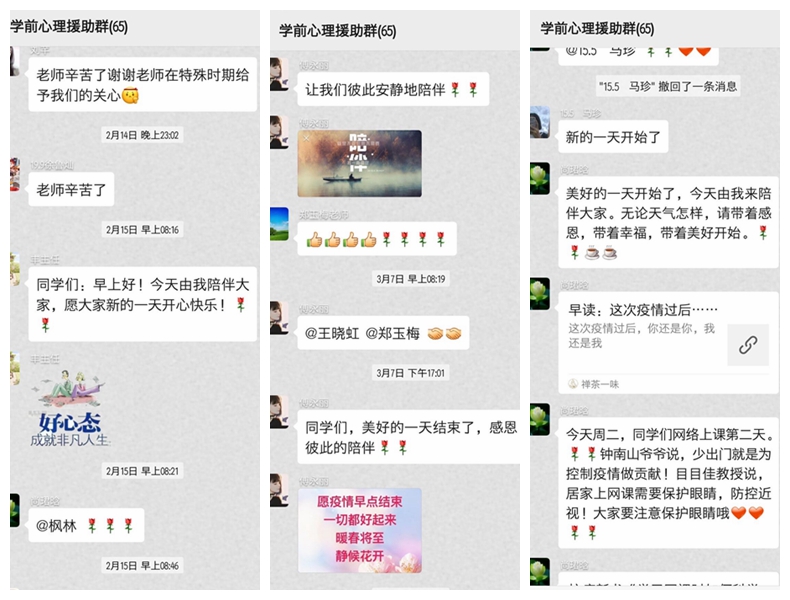Open the 愿疫情早点结束 pink picture

click(x=360, y=530)
